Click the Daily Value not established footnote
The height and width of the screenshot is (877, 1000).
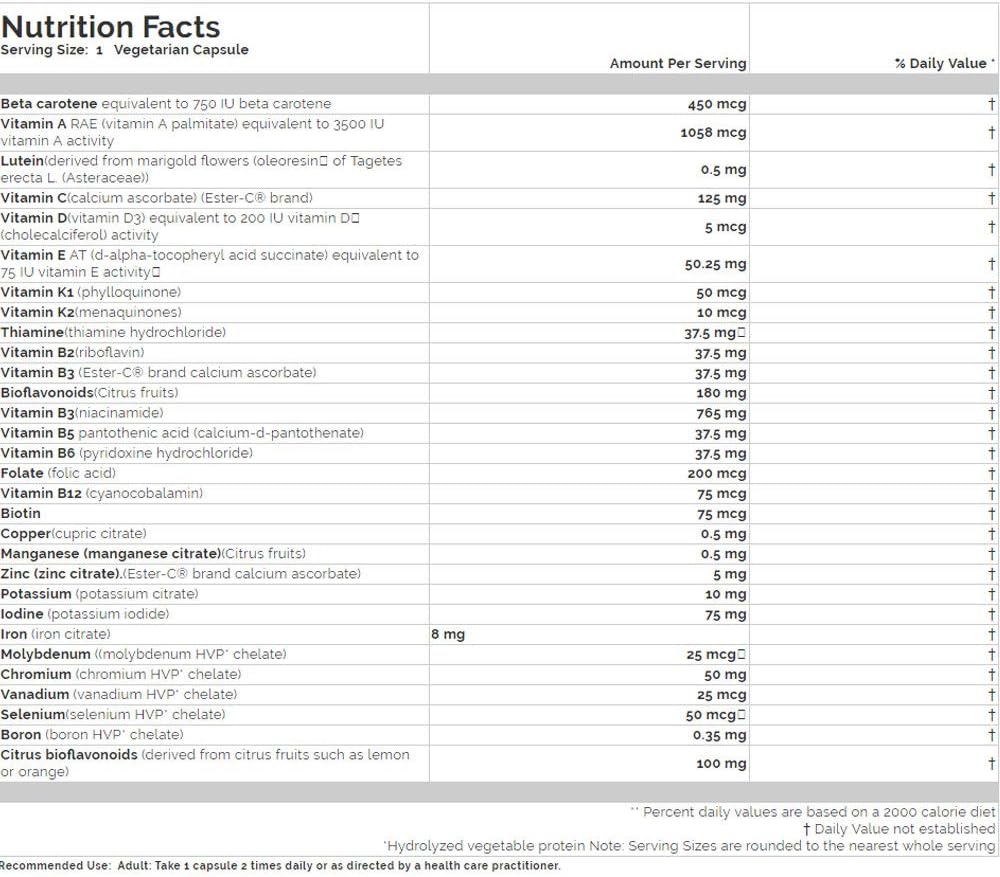click(x=899, y=829)
